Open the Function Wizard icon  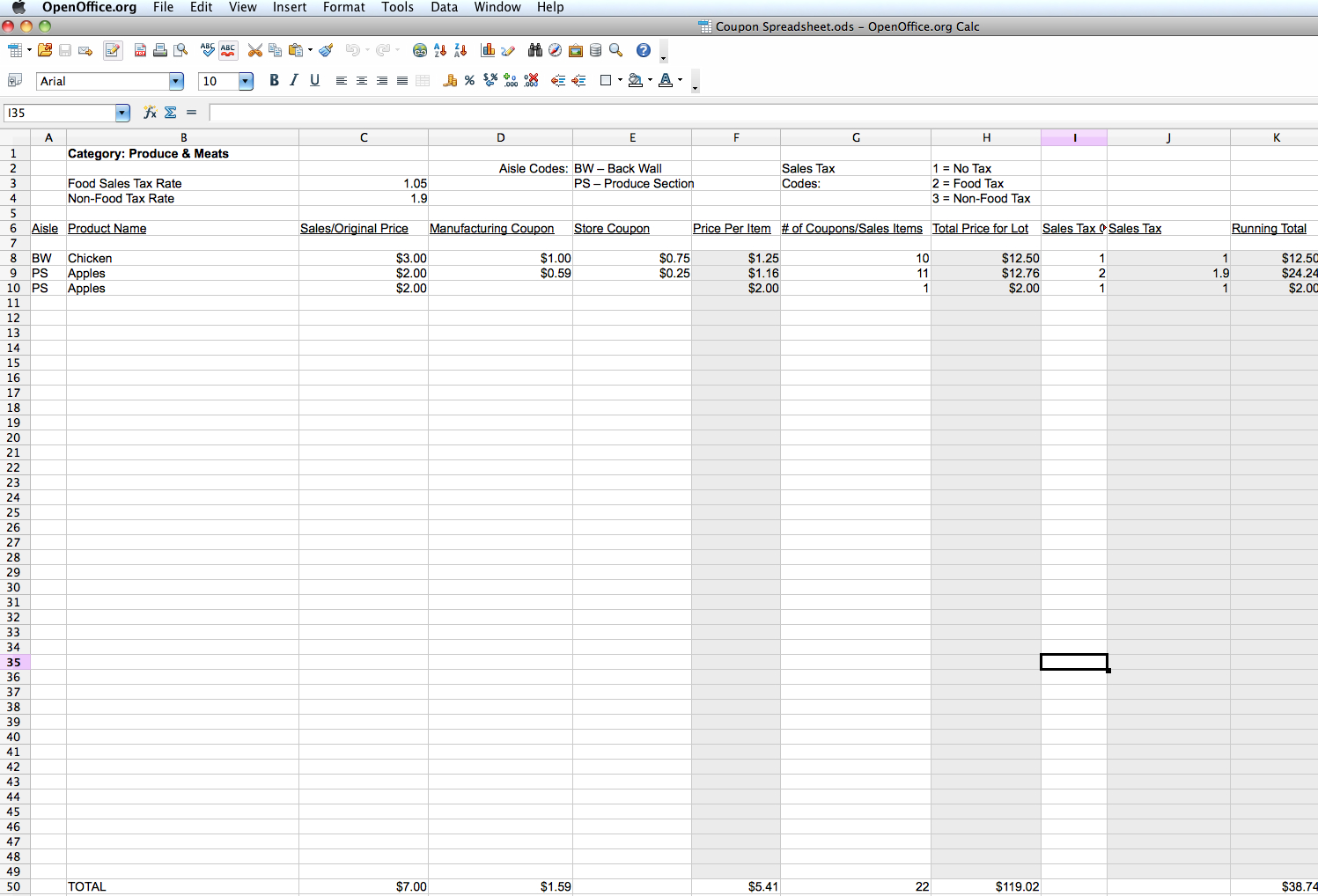150,113
